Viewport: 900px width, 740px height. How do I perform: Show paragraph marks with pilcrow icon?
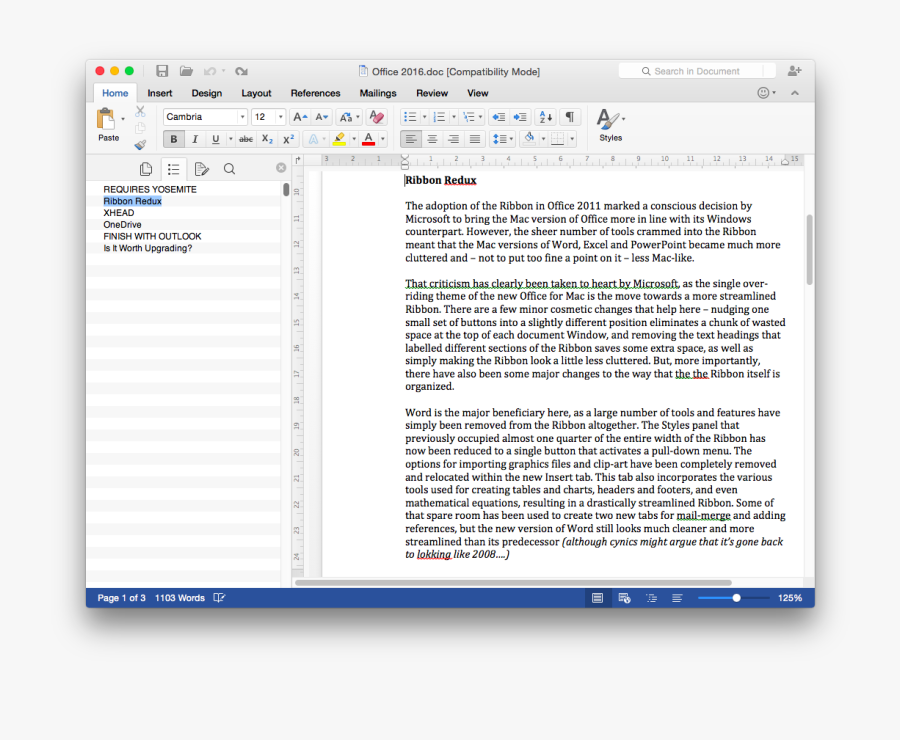pos(569,117)
